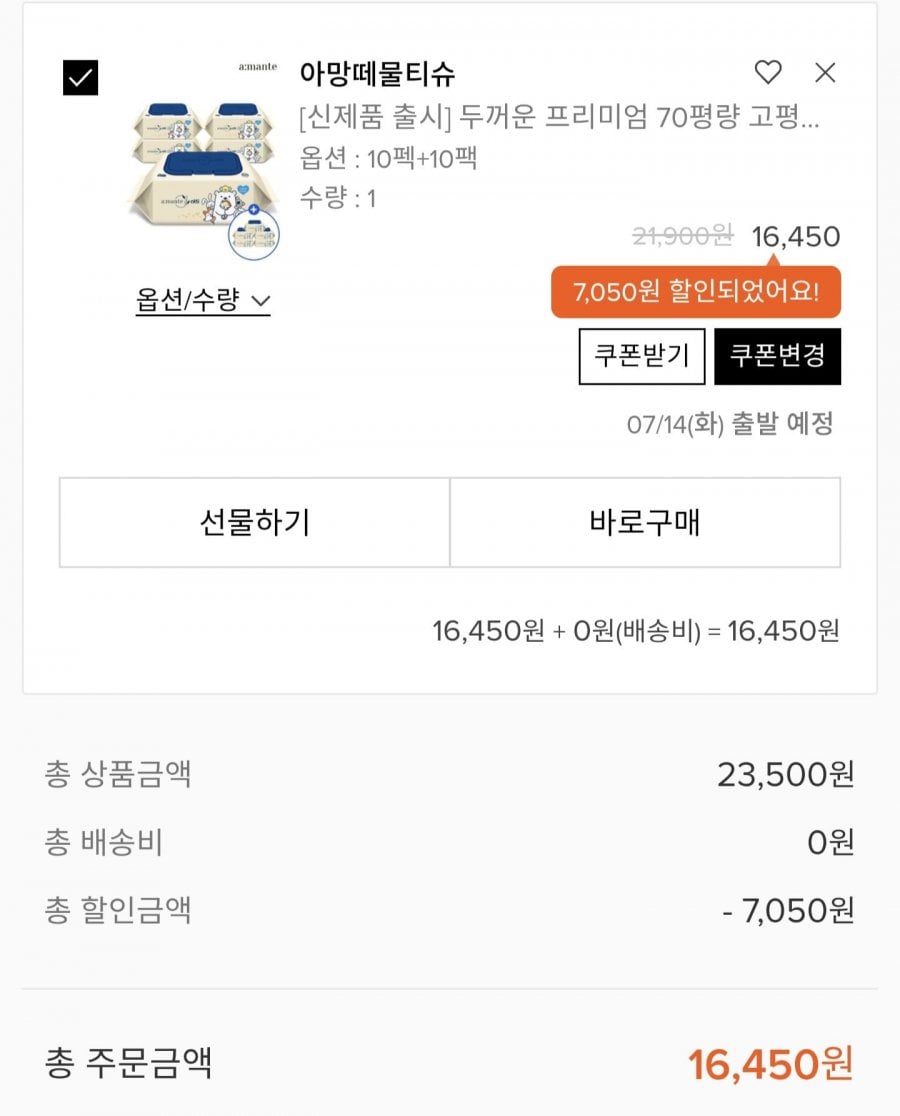The height and width of the screenshot is (1116, 900).
Task: Click the a:mante brand logo
Action: pos(258,67)
